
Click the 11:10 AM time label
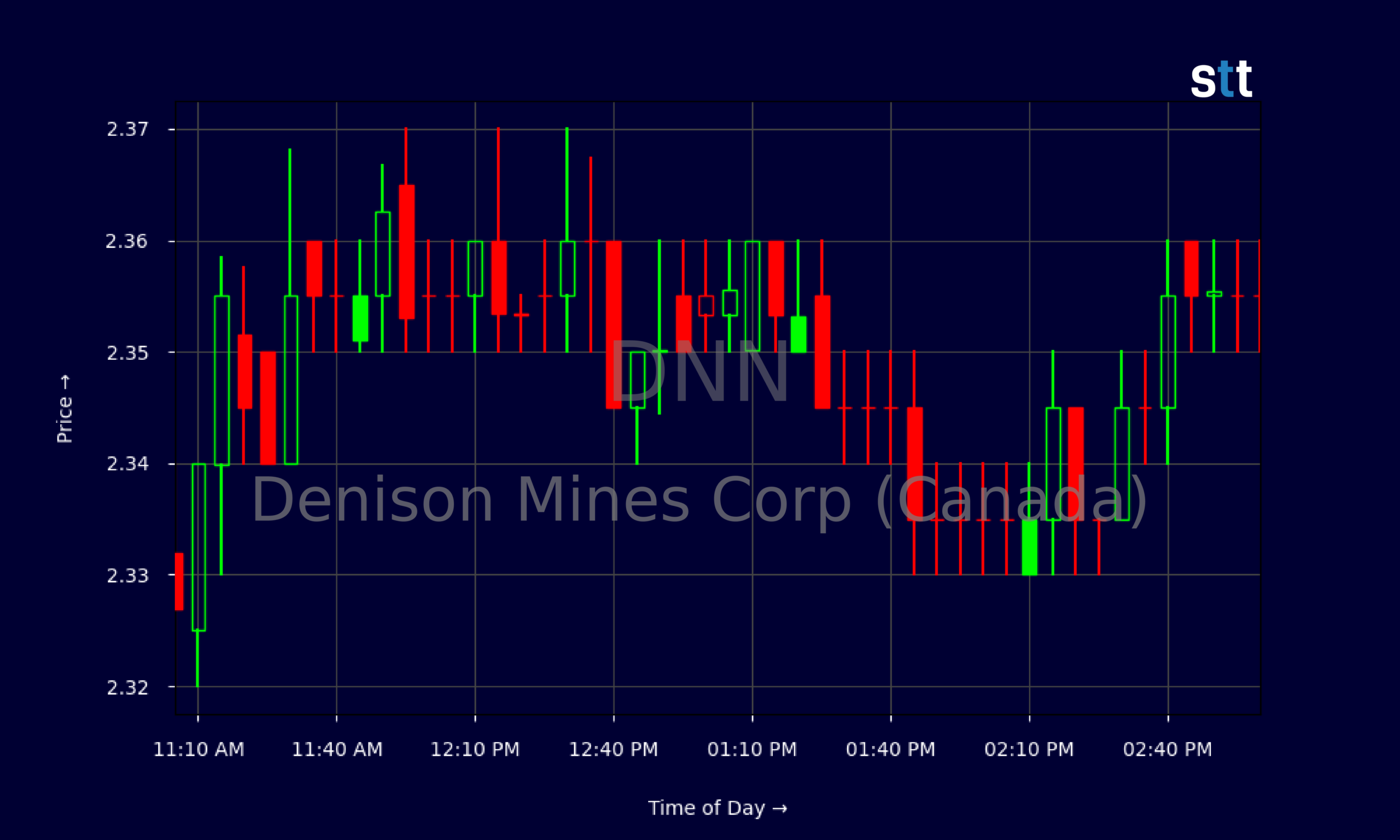coord(199,749)
